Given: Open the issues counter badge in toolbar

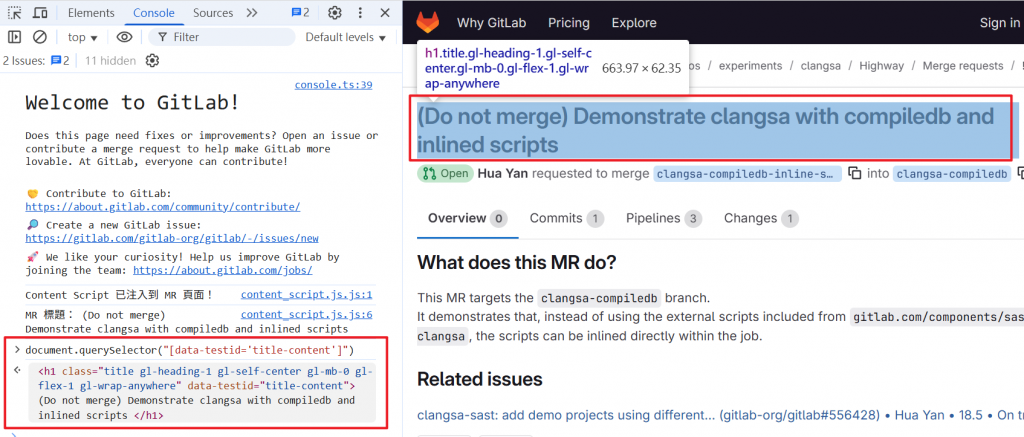Looking at the screenshot, I should point(300,13).
